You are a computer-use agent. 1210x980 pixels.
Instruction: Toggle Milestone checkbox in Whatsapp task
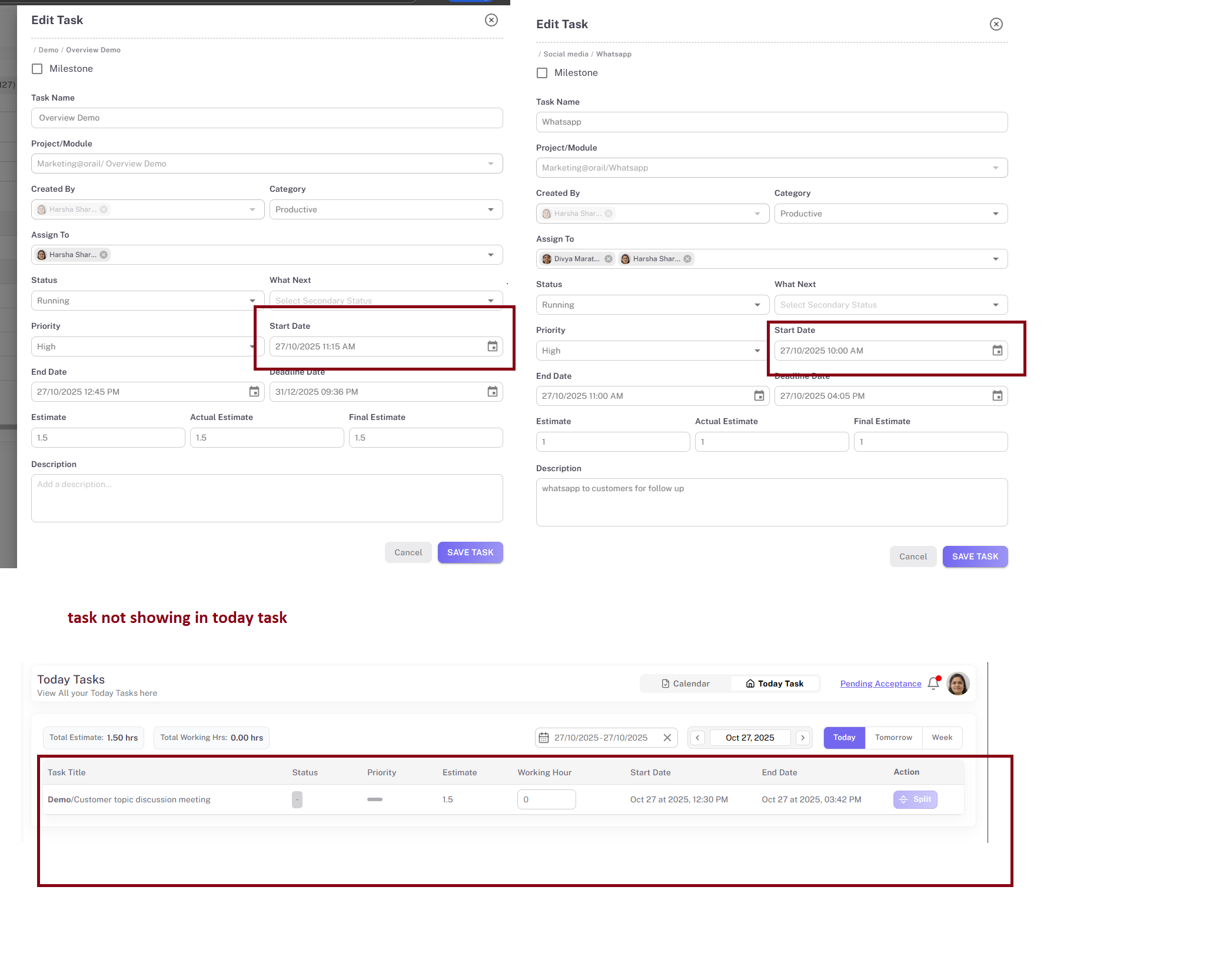tap(542, 73)
